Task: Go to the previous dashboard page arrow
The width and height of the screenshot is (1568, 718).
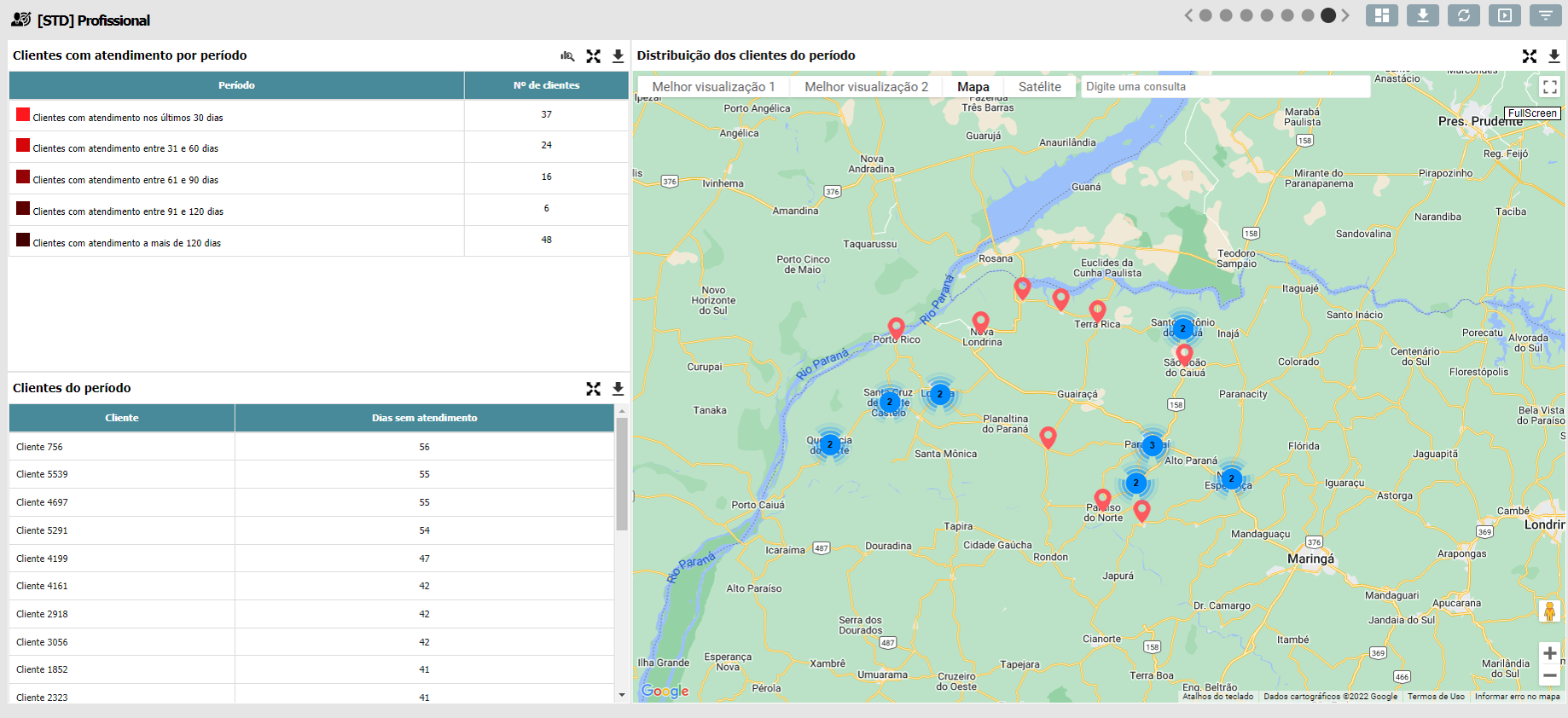Action: [x=1188, y=15]
